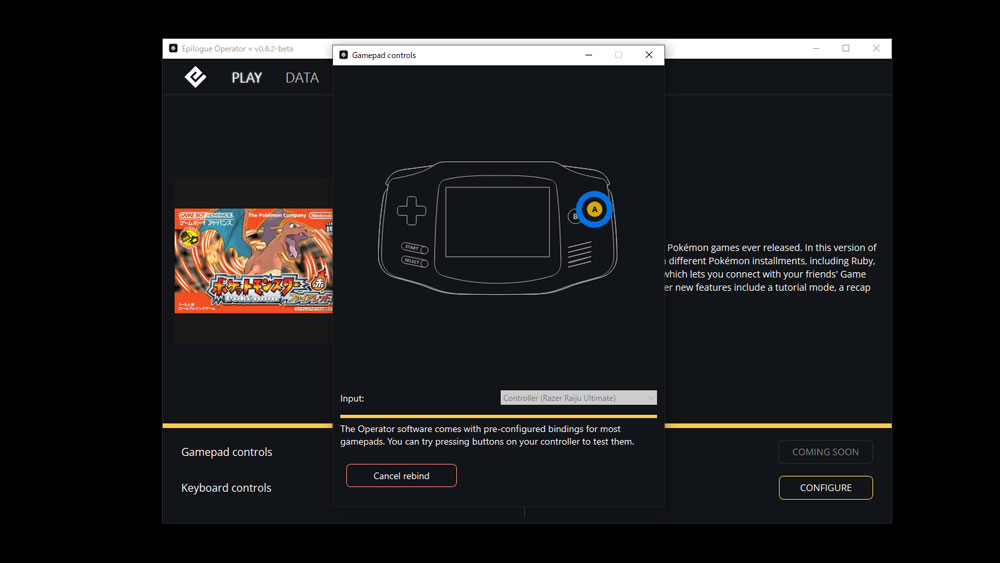This screenshot has width=1000, height=563.
Task: Click the GBA screen in the diagram
Action: pos(498,220)
